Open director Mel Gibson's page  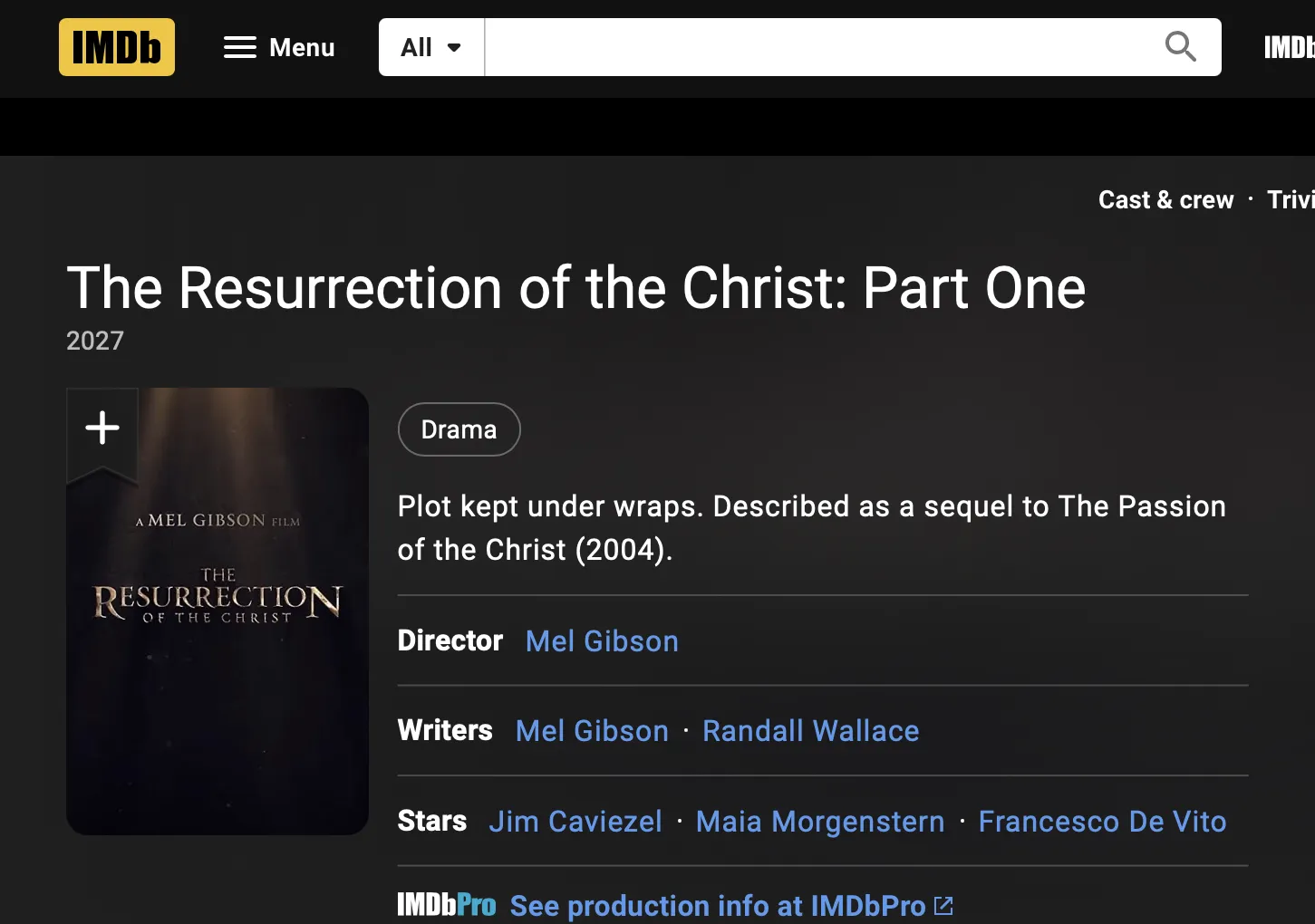pos(602,641)
